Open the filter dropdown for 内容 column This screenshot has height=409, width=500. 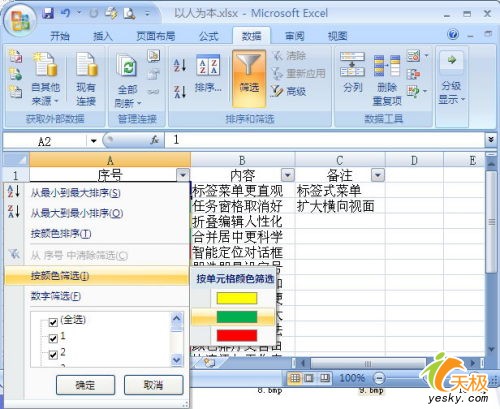[x=288, y=175]
